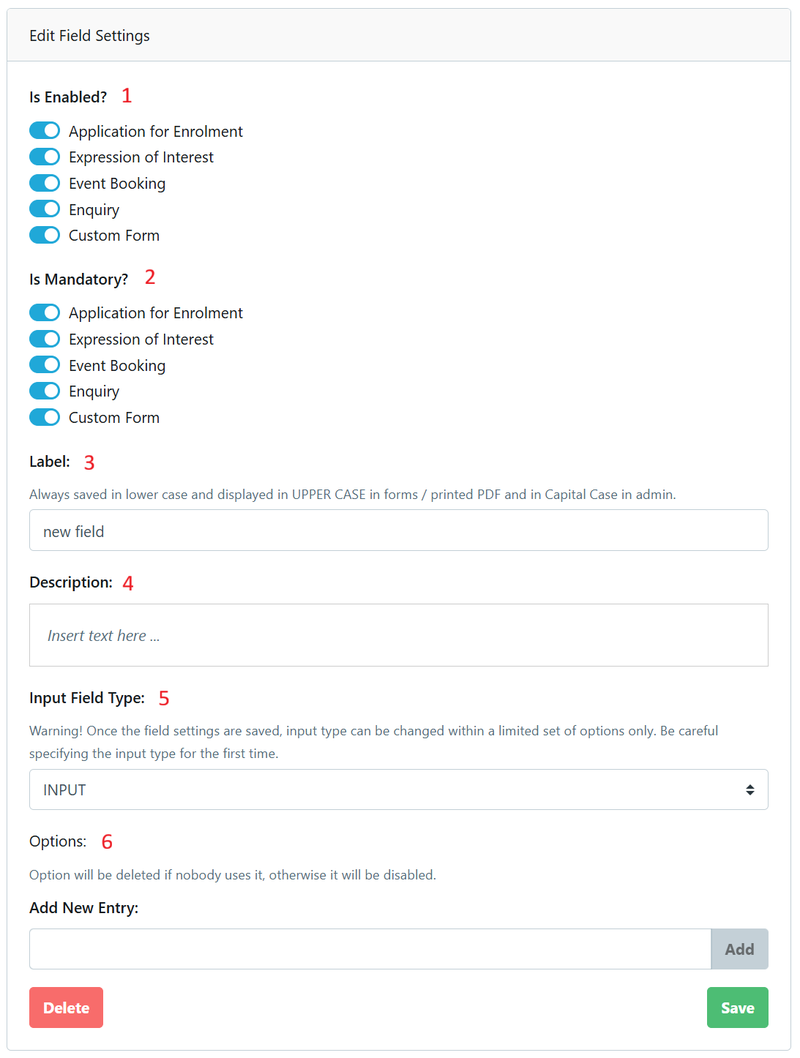Click the Edit Field Settings header
800x1058 pixels.
(89, 34)
